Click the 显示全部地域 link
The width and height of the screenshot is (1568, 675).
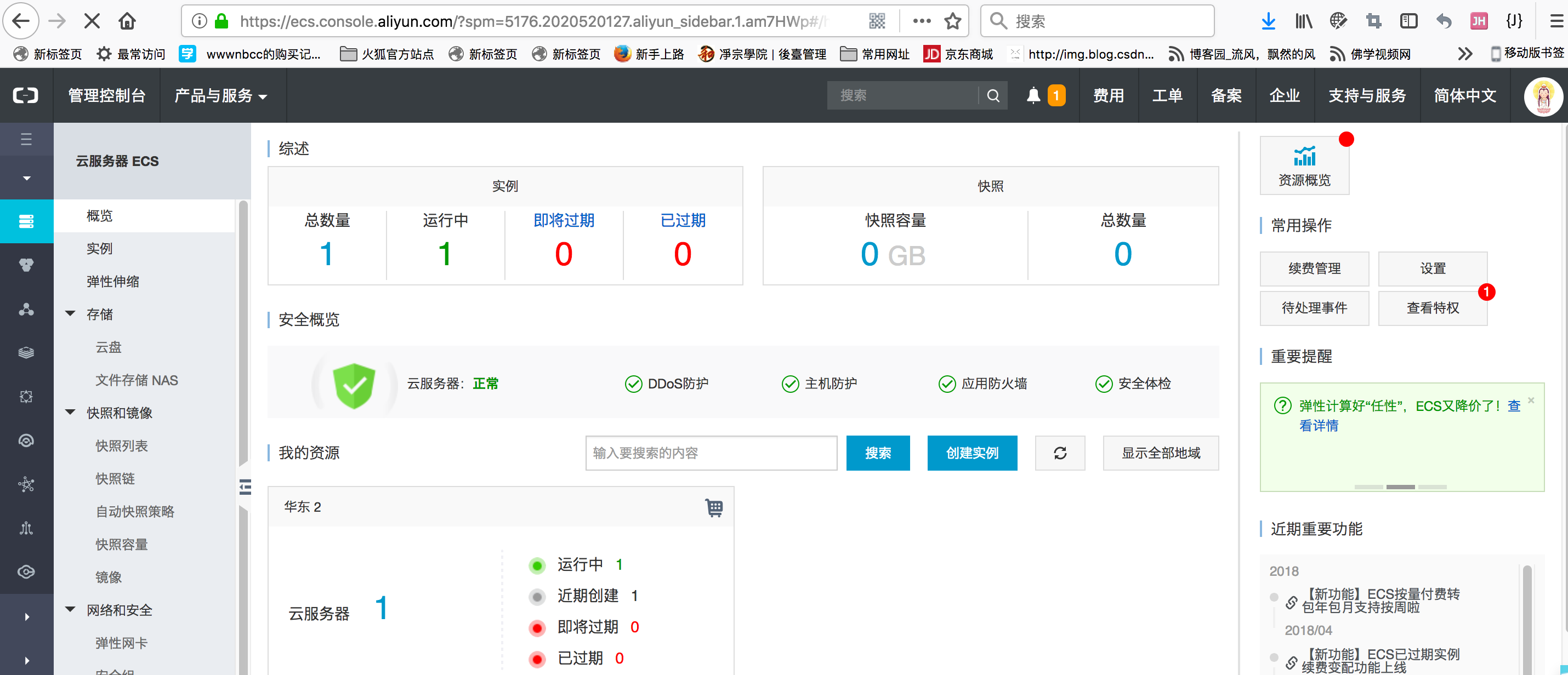1163,453
